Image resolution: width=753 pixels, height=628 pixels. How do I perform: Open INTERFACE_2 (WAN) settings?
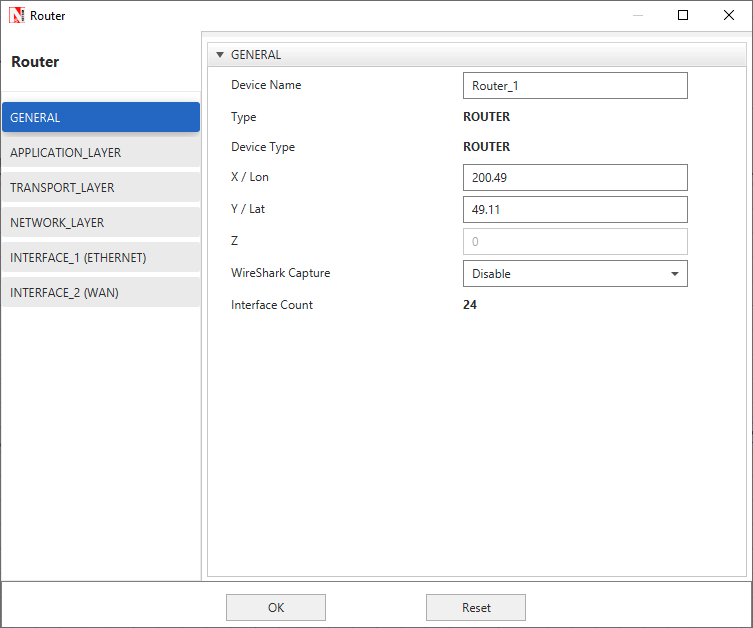tap(101, 292)
